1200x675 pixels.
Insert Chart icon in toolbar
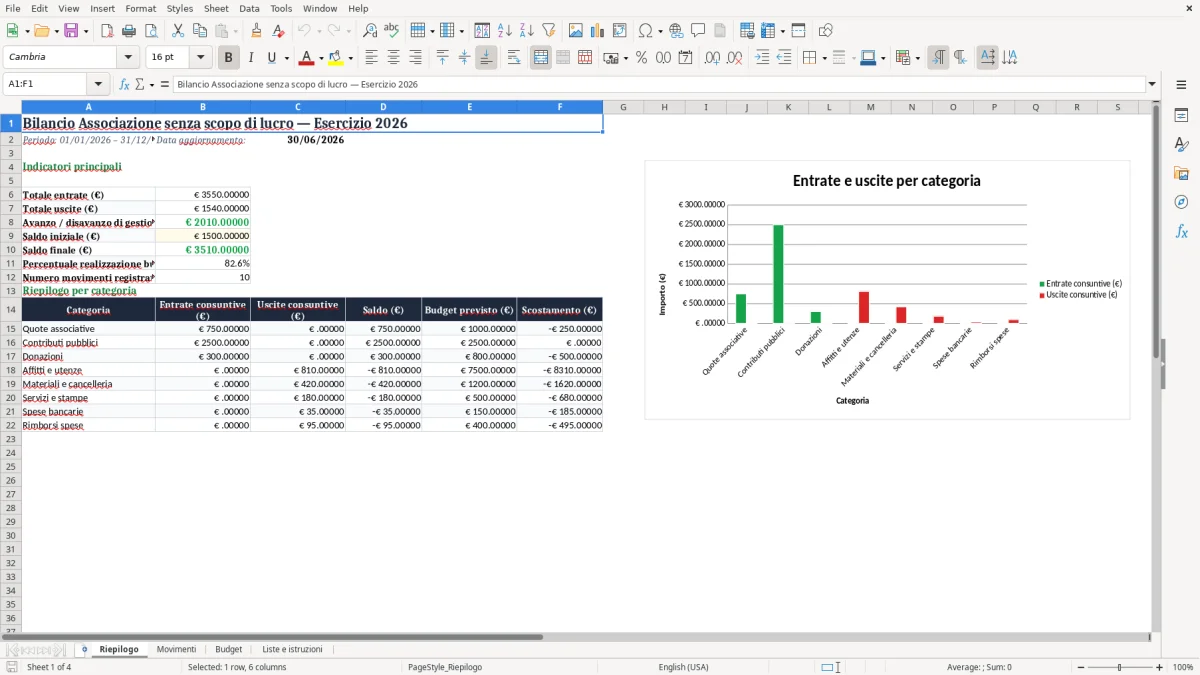(x=598, y=31)
